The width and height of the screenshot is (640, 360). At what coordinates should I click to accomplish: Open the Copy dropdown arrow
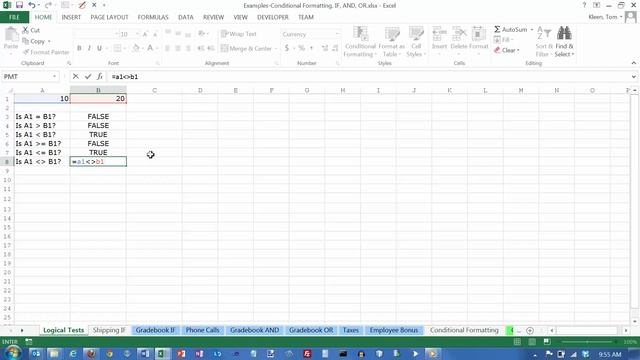tap(49, 41)
